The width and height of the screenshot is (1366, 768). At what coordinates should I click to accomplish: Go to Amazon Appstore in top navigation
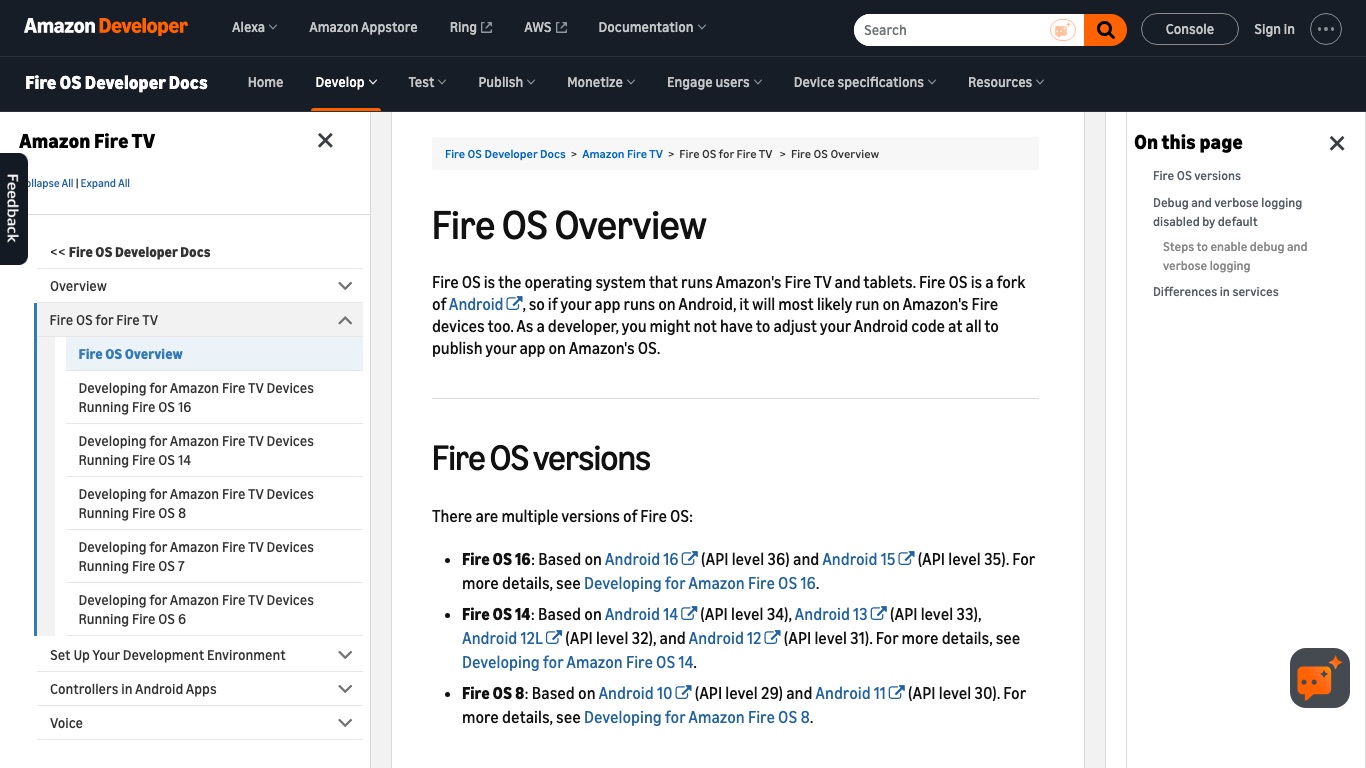pos(363,28)
